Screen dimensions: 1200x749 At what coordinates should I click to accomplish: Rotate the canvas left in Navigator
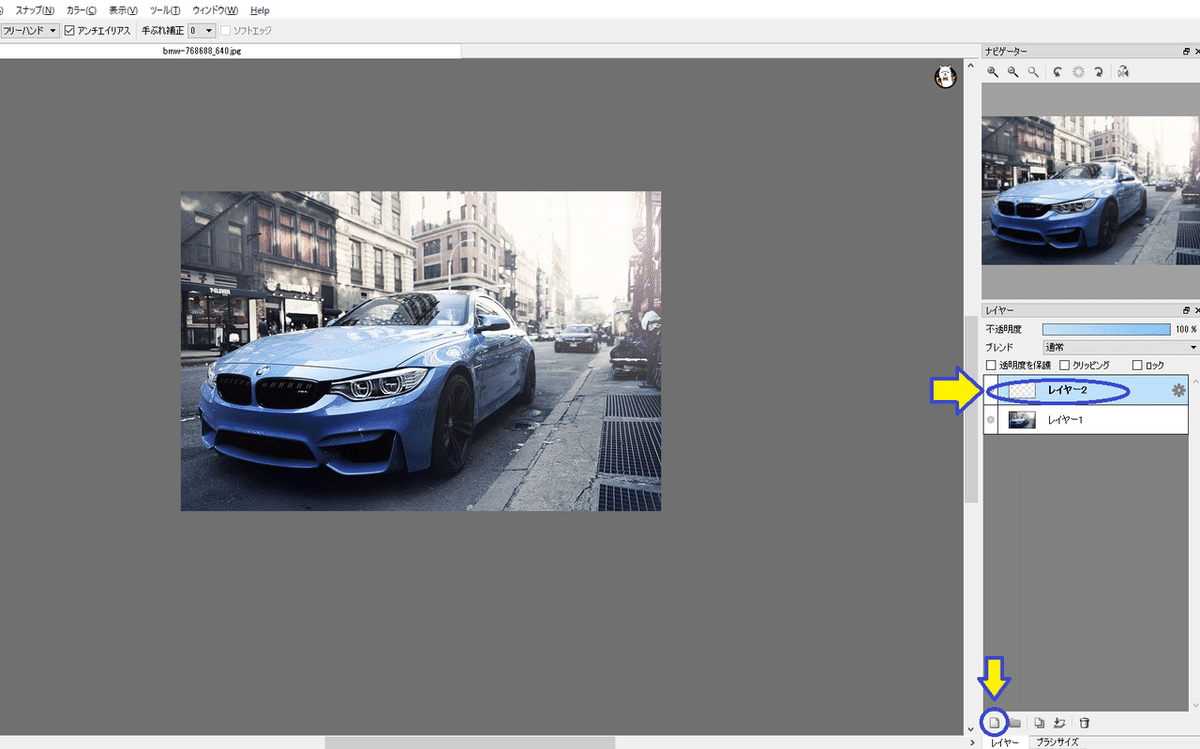click(x=1059, y=72)
